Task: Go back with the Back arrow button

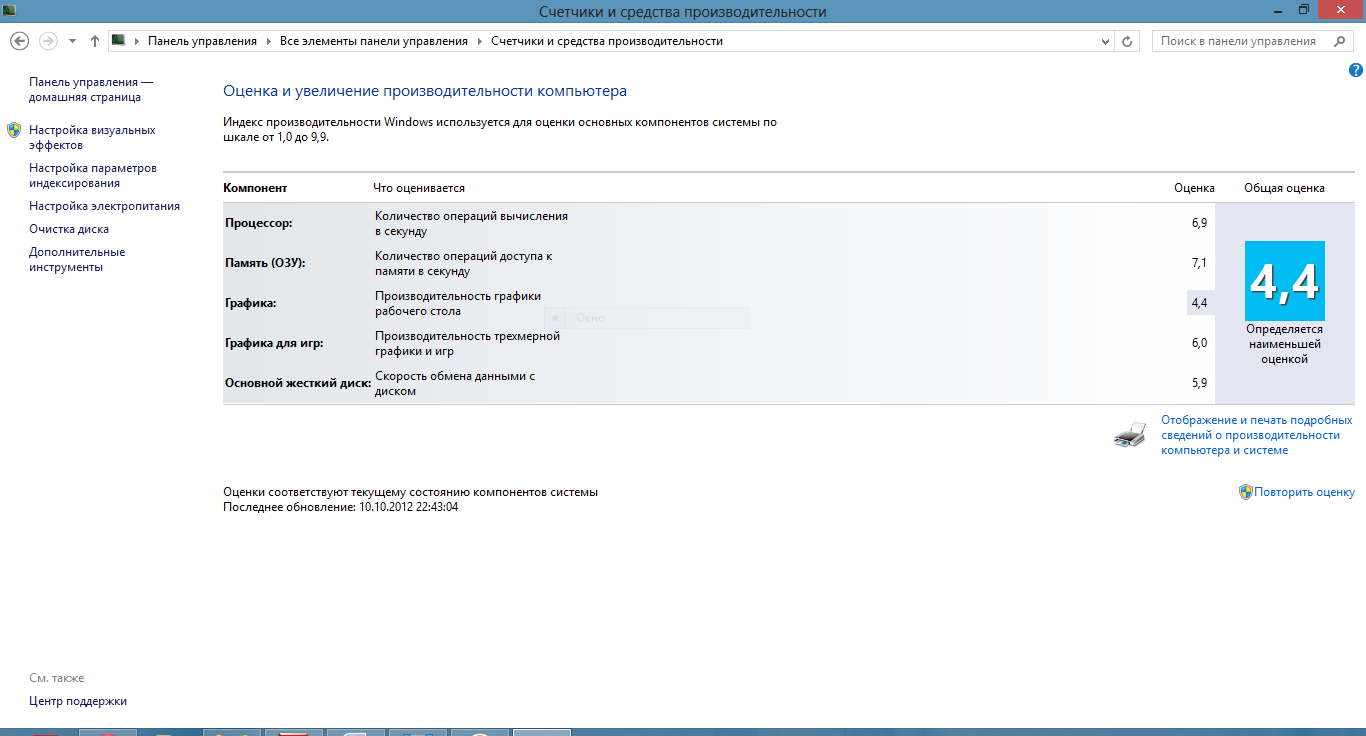Action: coord(19,41)
